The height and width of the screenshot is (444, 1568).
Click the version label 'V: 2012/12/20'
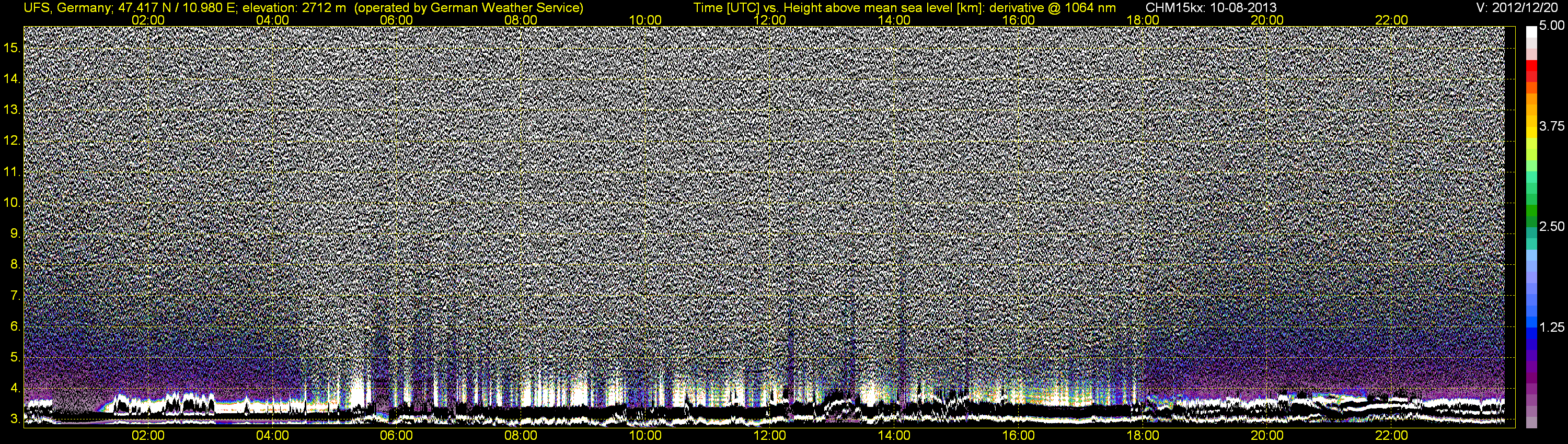tap(1517, 7)
